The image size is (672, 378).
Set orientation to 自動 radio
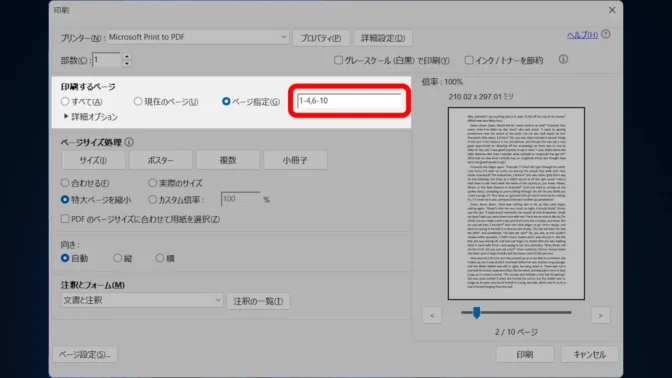click(x=65, y=258)
